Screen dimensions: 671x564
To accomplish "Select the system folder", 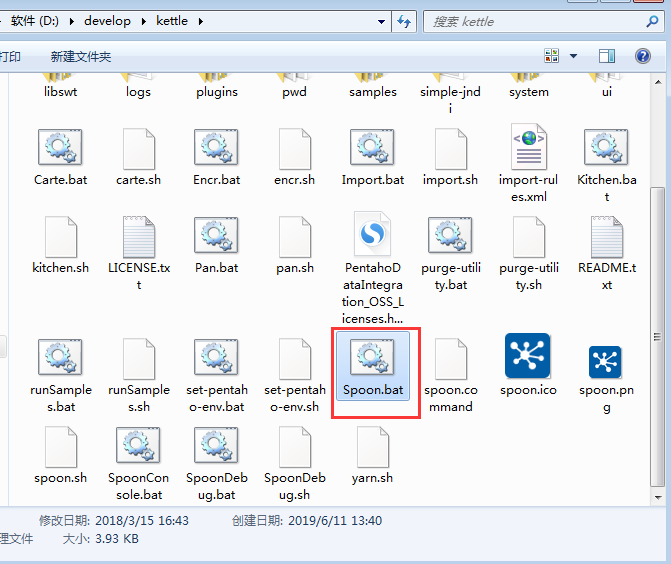I will (528, 87).
